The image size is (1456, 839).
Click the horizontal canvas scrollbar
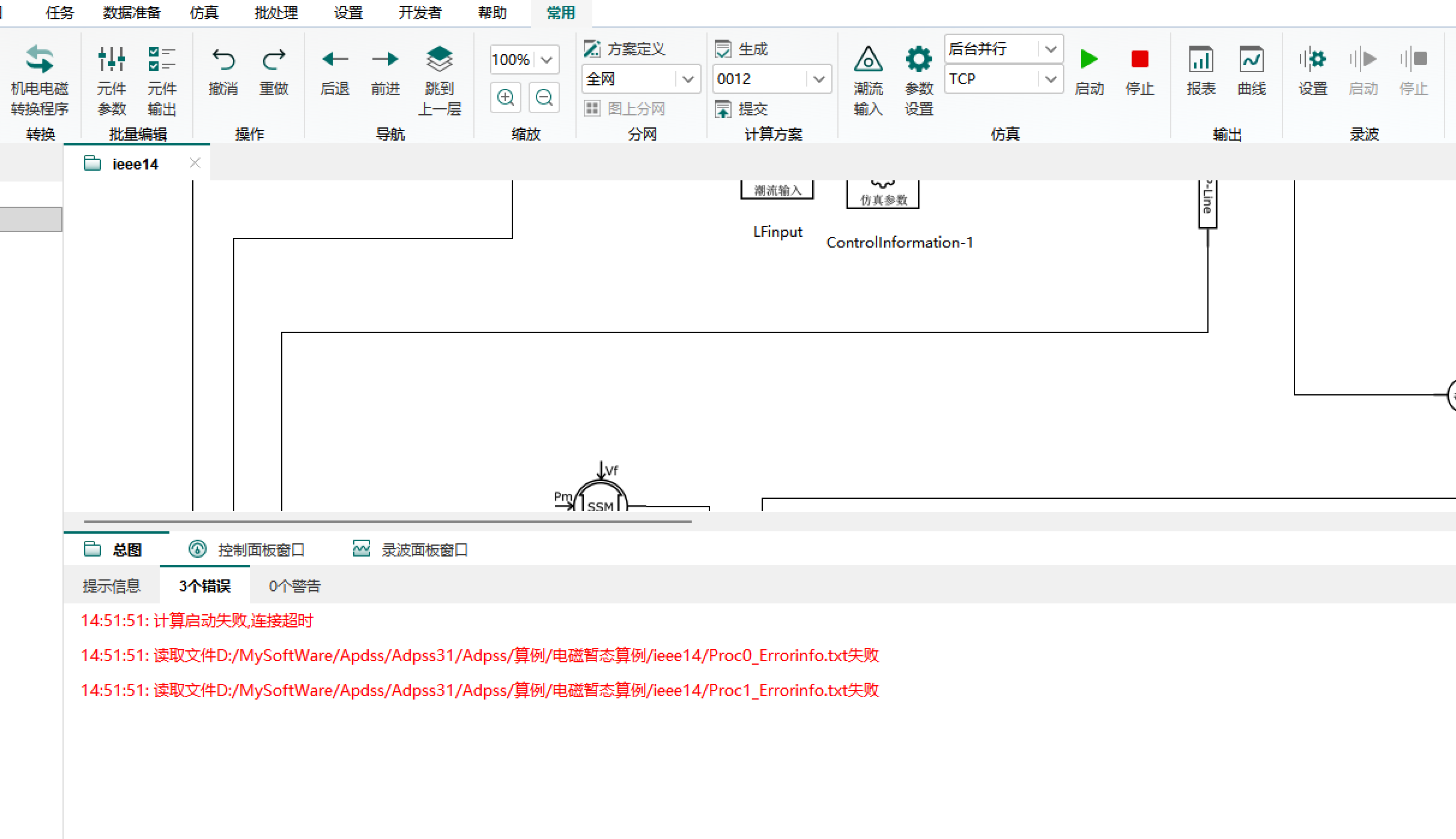point(388,522)
